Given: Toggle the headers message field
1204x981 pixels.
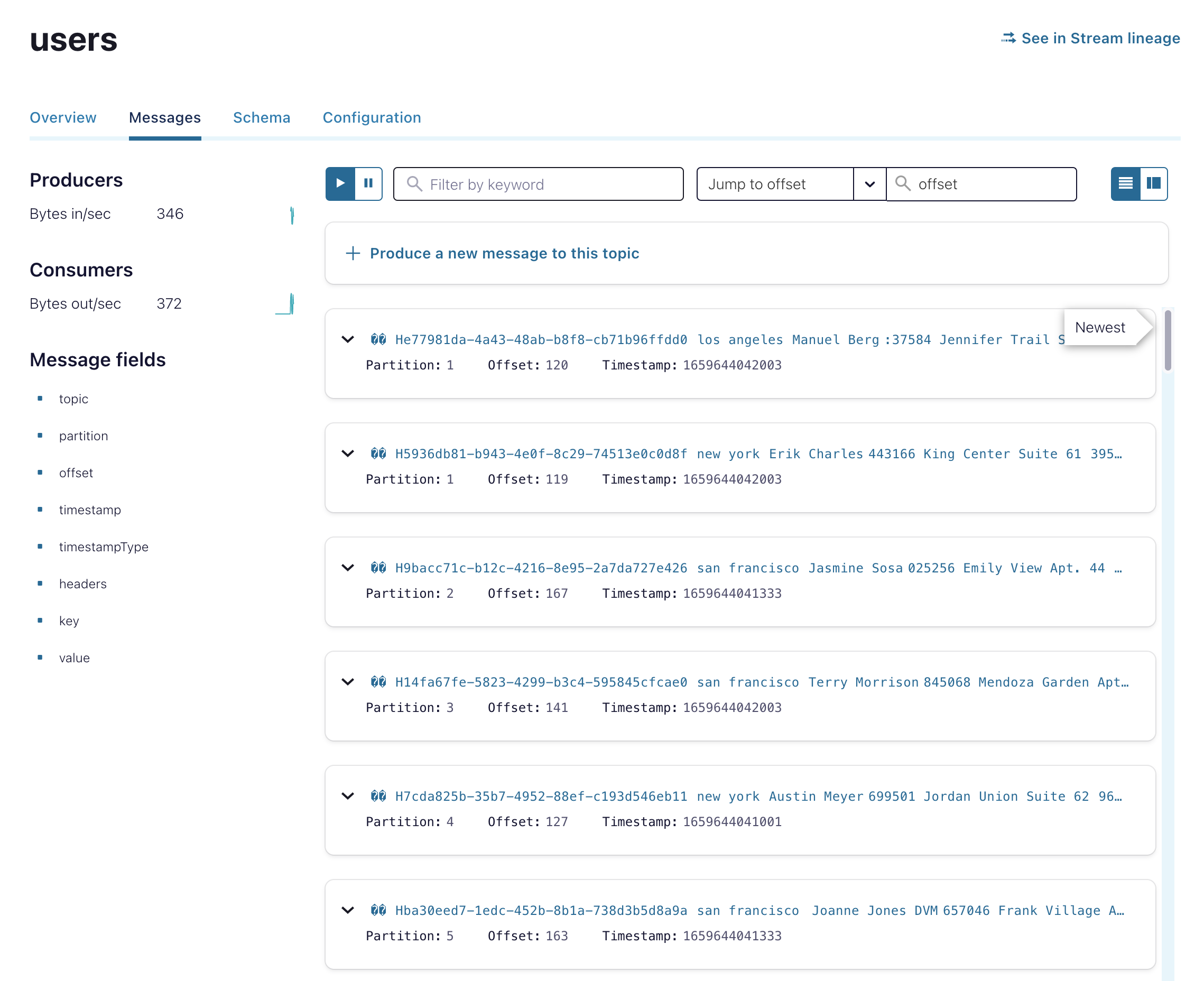Looking at the screenshot, I should tap(82, 584).
